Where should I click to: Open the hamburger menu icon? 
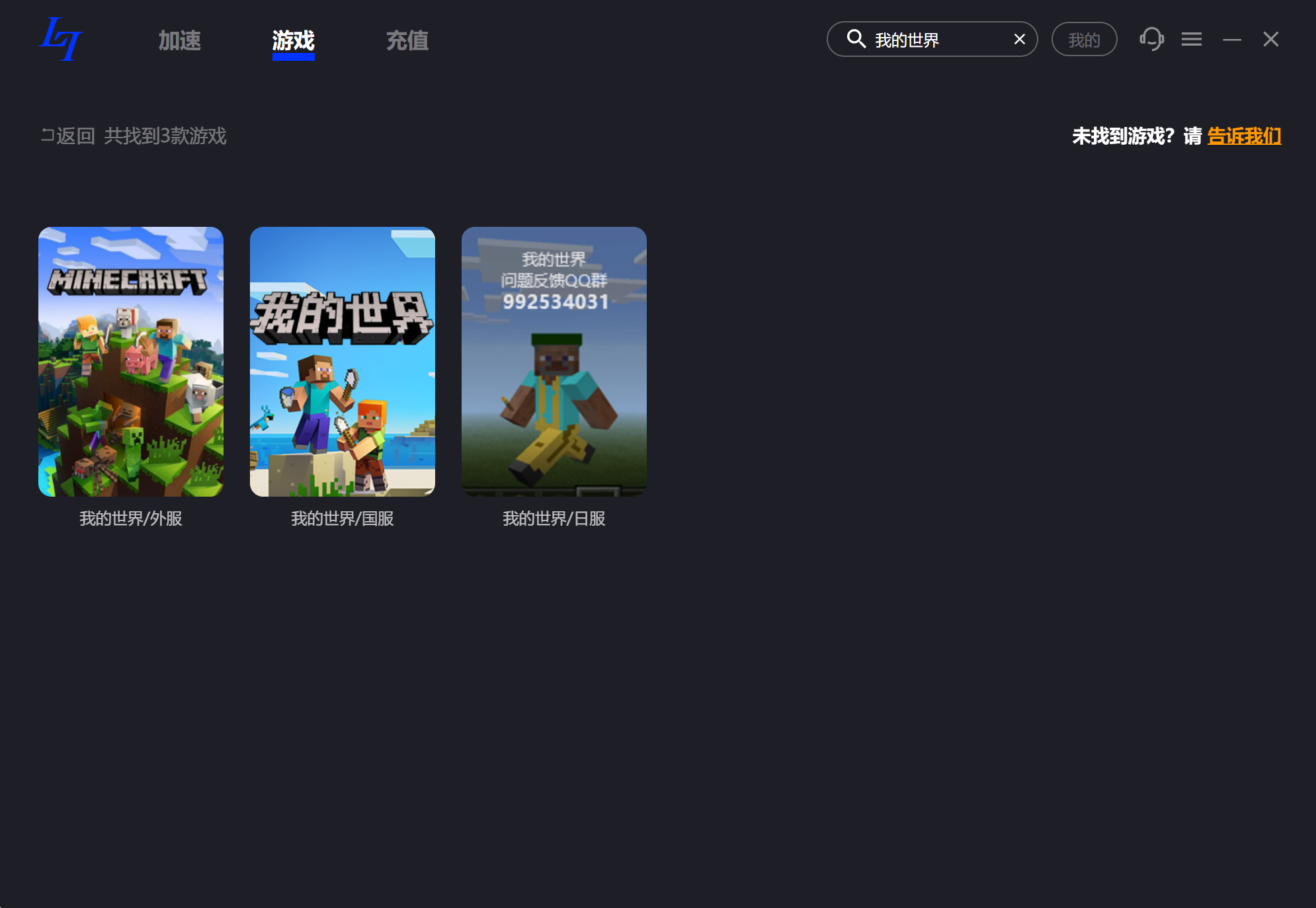(1192, 40)
